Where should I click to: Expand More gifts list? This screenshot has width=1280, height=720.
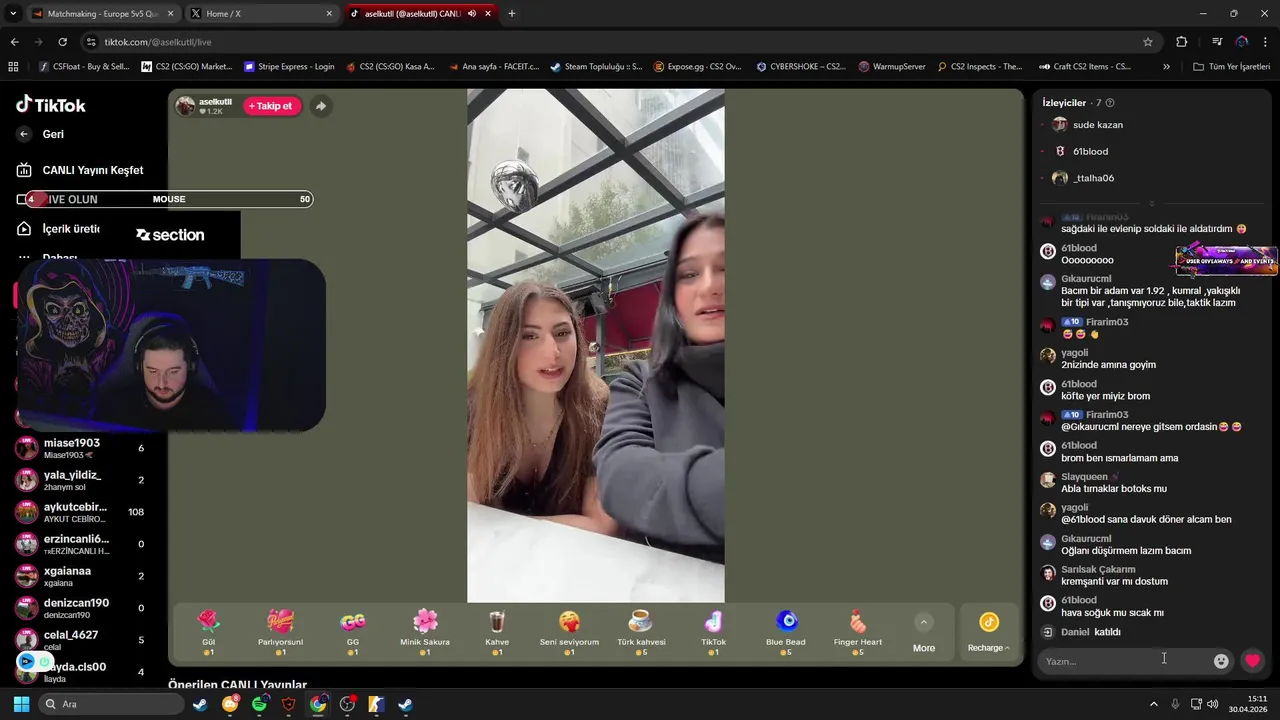(924, 634)
